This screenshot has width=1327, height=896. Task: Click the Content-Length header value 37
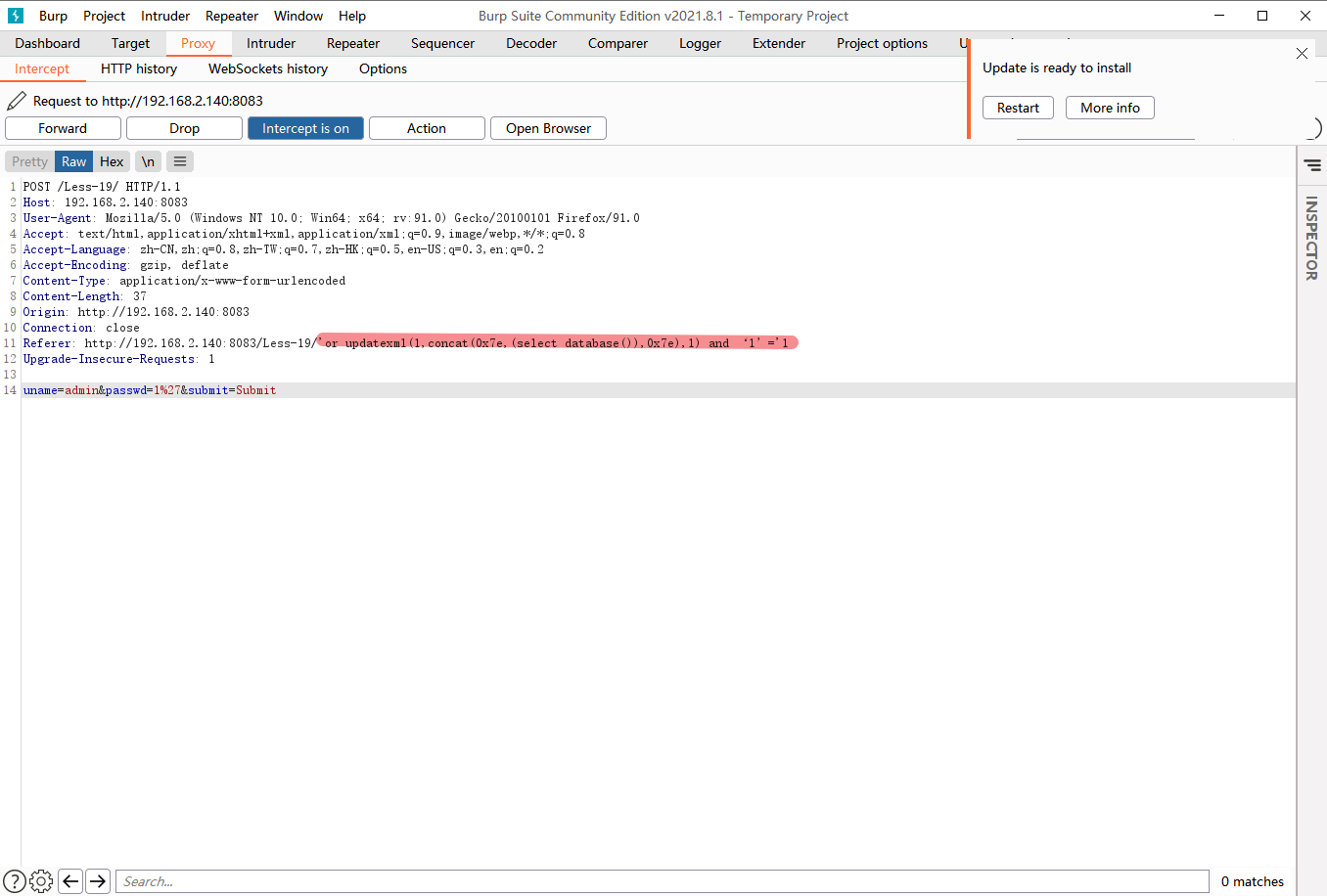[140, 295]
